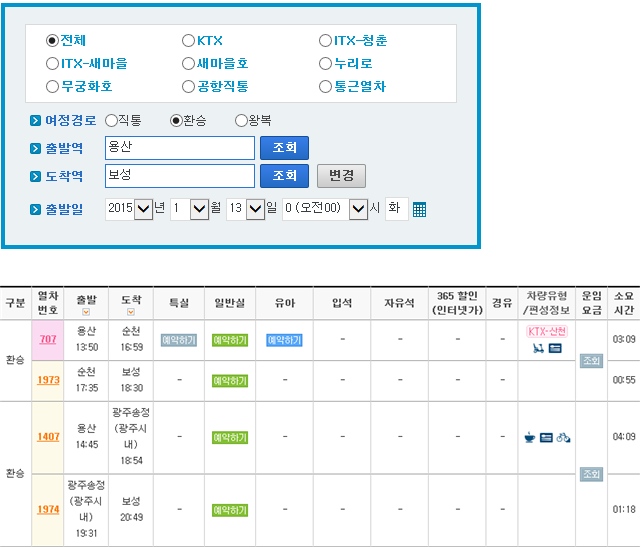Click the wheelchair seat icon for train 707

click(x=538, y=348)
